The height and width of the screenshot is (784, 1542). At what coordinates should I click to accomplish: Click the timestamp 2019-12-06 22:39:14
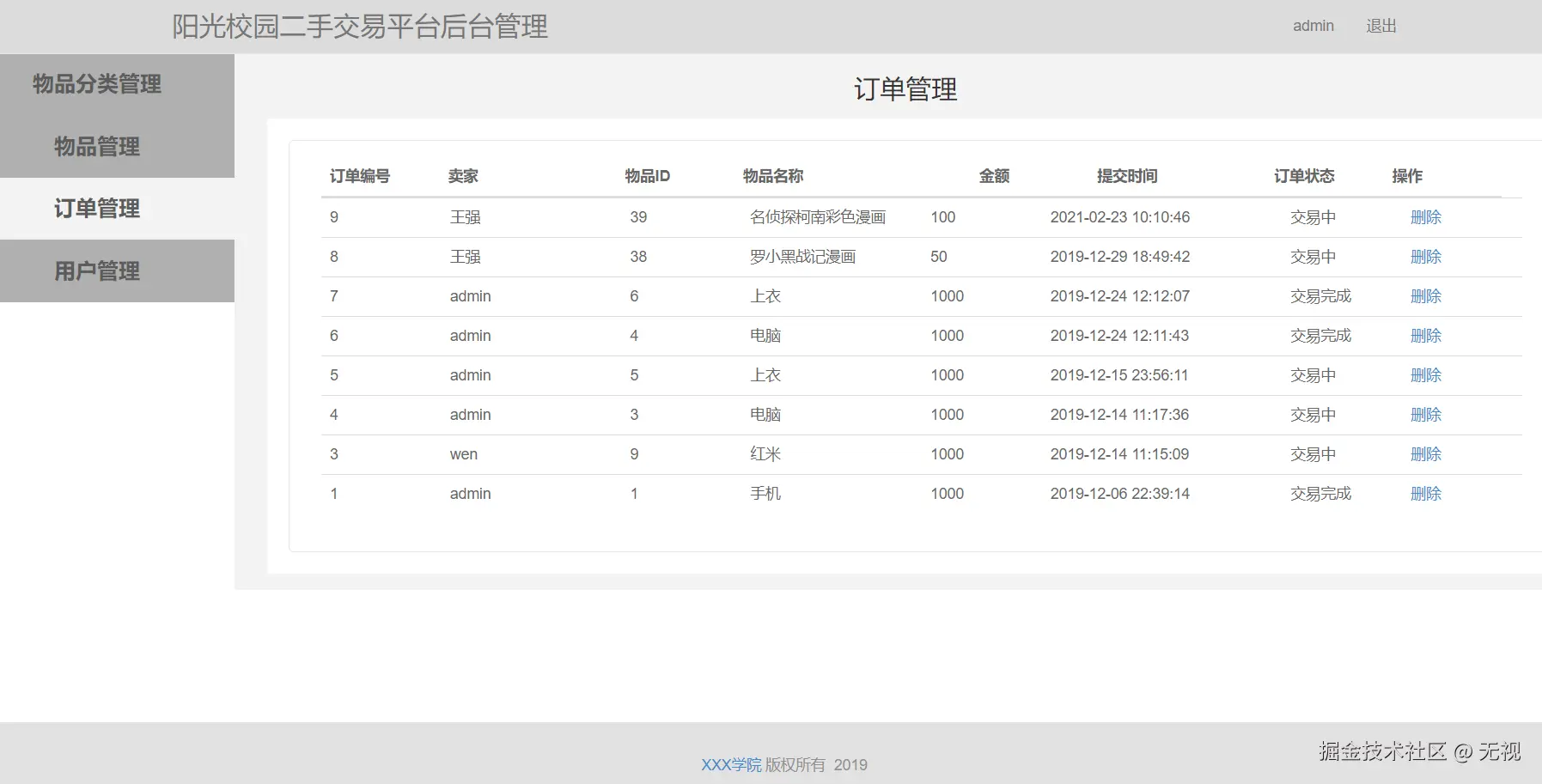point(1120,494)
